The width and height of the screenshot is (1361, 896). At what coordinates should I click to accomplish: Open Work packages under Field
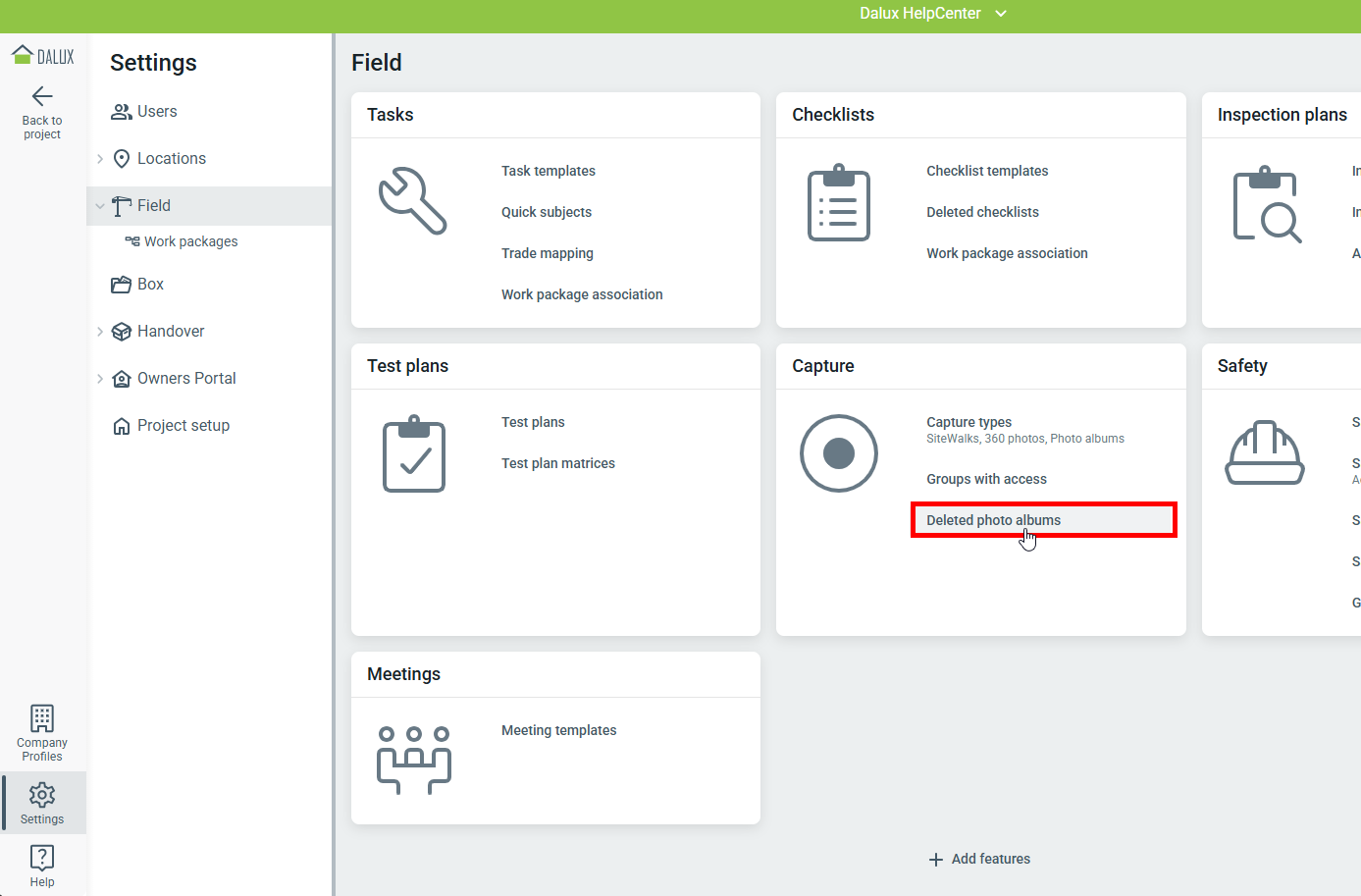click(x=190, y=241)
